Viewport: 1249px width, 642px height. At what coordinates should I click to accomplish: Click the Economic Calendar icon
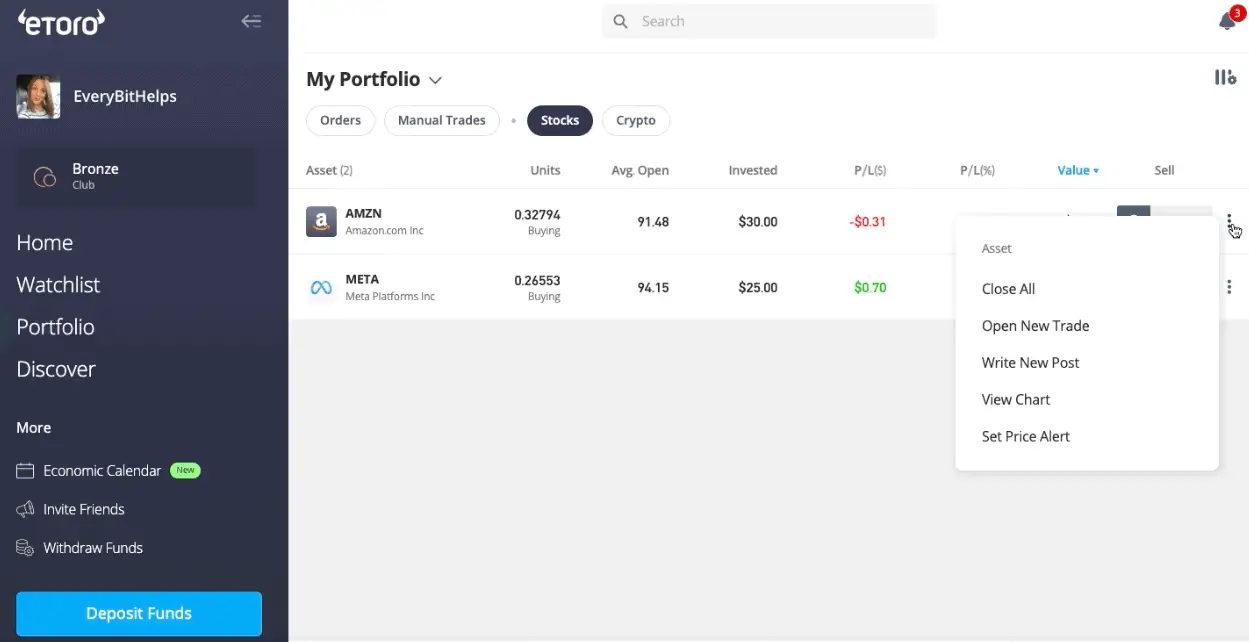25,470
